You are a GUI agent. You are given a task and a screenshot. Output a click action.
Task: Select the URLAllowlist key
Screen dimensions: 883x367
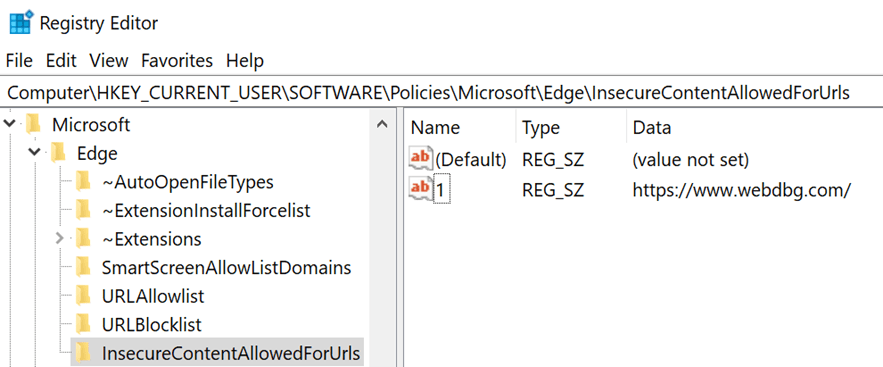coord(153,296)
